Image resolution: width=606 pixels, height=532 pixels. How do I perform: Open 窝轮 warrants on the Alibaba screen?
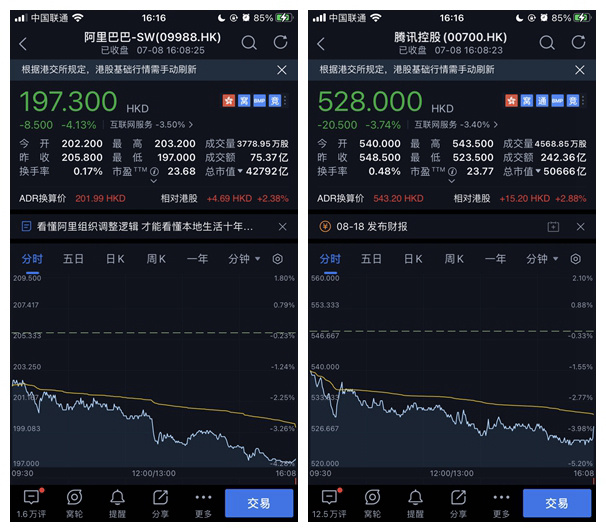(75, 503)
